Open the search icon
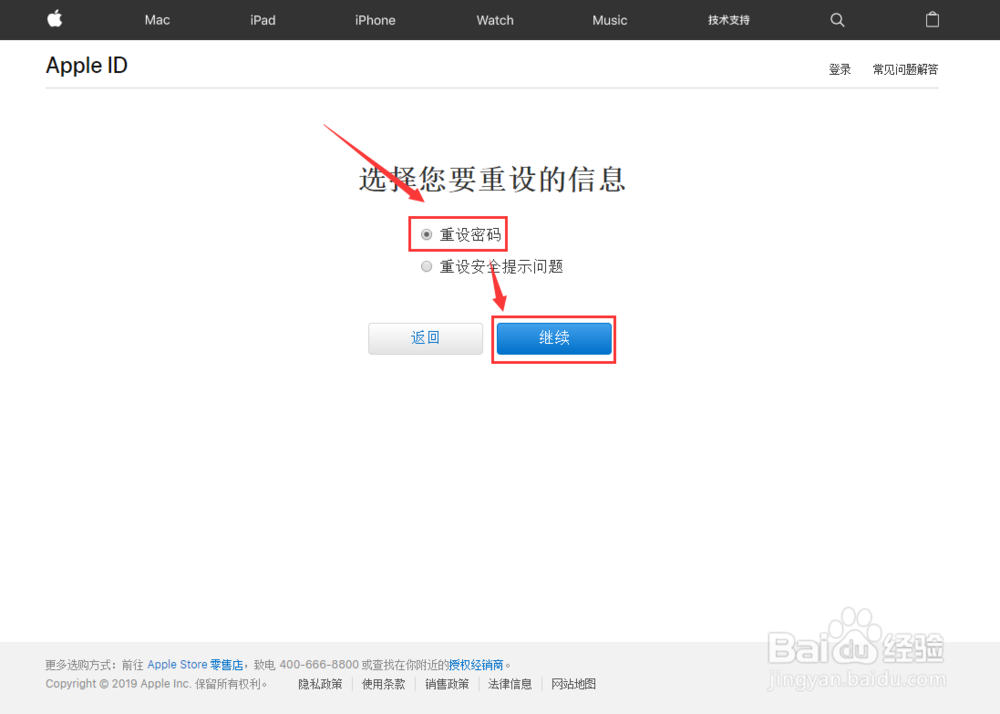1000x714 pixels. pos(837,20)
